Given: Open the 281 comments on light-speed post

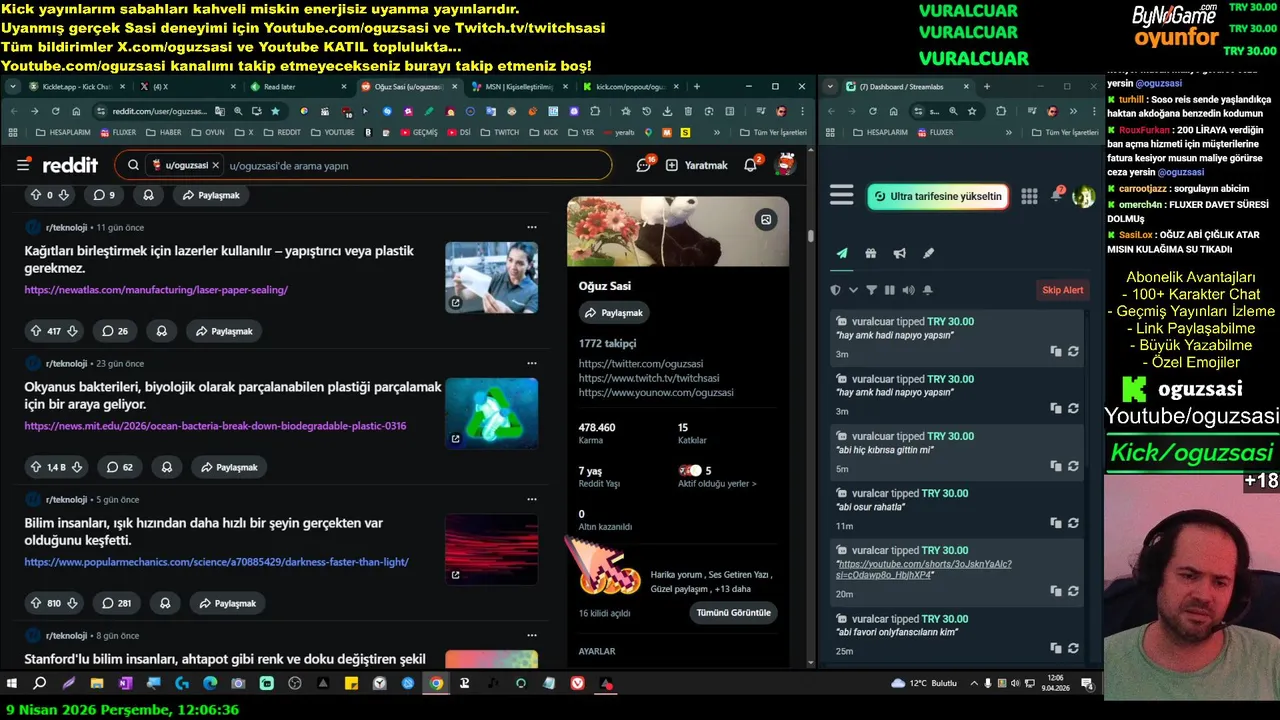Looking at the screenshot, I should (118, 603).
